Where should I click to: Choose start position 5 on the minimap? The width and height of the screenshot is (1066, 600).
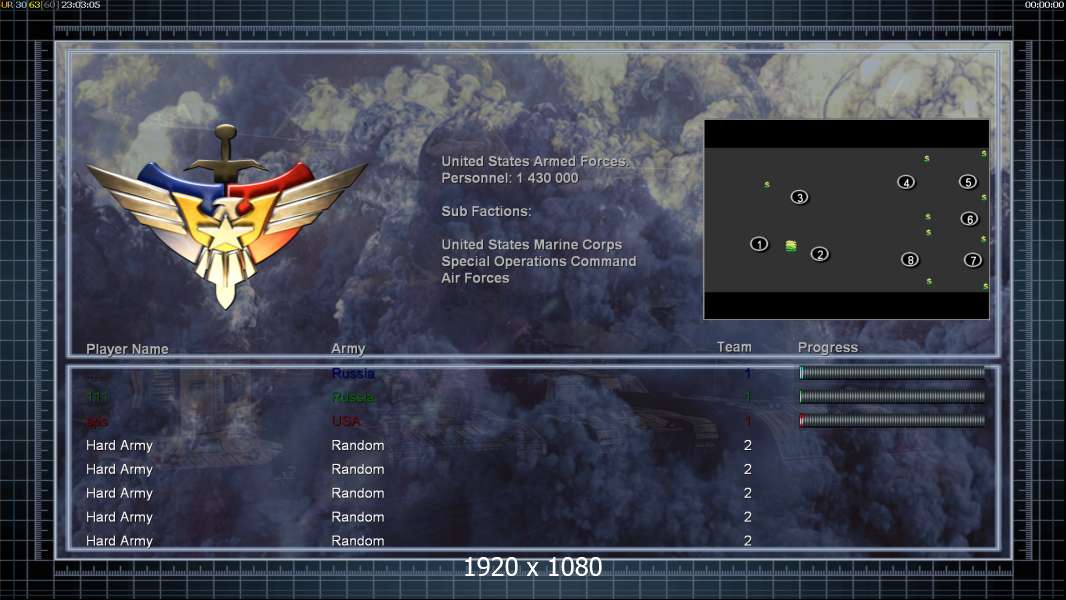[968, 181]
